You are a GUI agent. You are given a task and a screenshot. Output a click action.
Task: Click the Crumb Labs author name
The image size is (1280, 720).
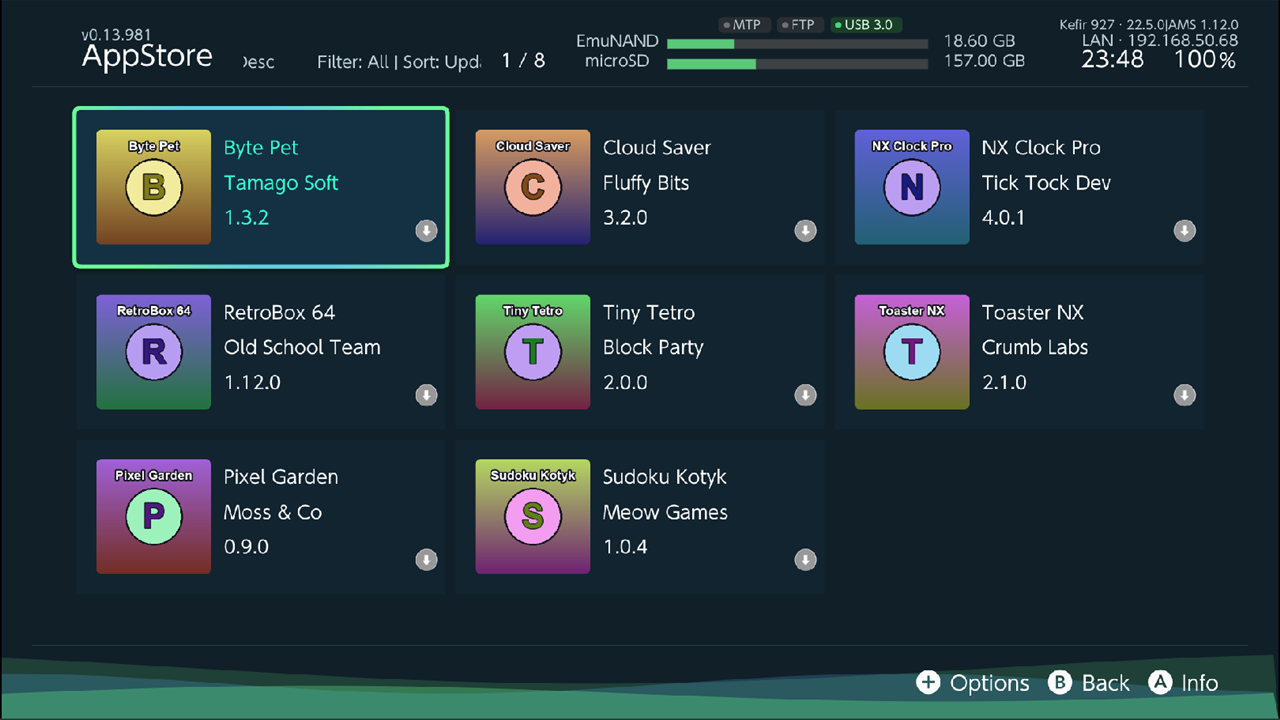click(x=1035, y=348)
